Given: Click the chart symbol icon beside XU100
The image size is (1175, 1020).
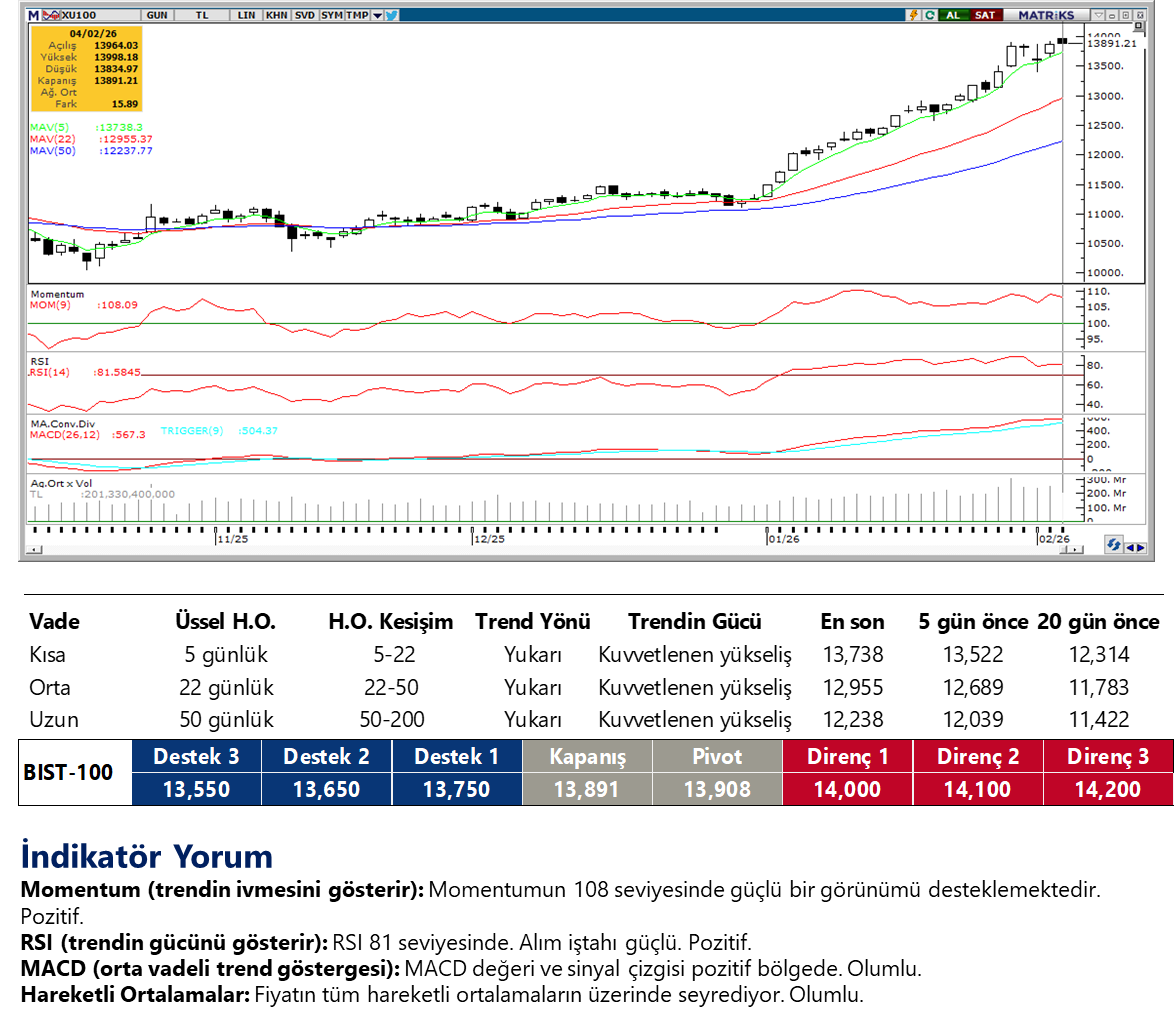Looking at the screenshot, I should [x=49, y=15].
